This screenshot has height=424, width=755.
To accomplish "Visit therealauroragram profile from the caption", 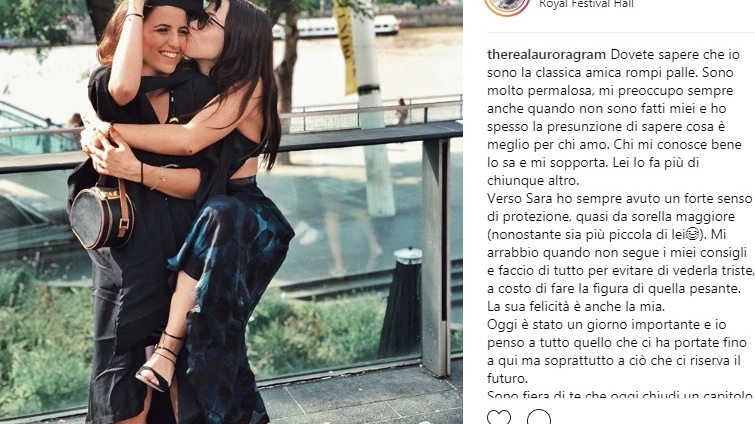I will tap(546, 54).
